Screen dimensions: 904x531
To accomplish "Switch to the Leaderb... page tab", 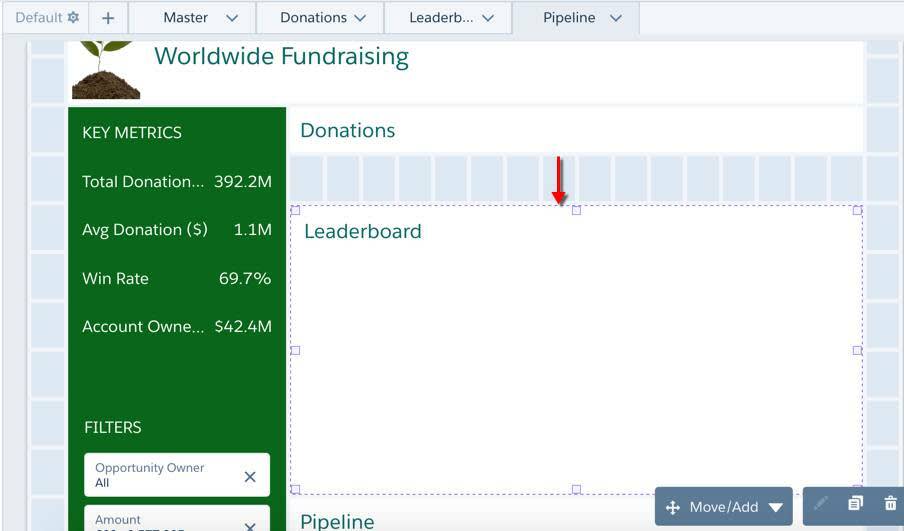I will pos(441,18).
